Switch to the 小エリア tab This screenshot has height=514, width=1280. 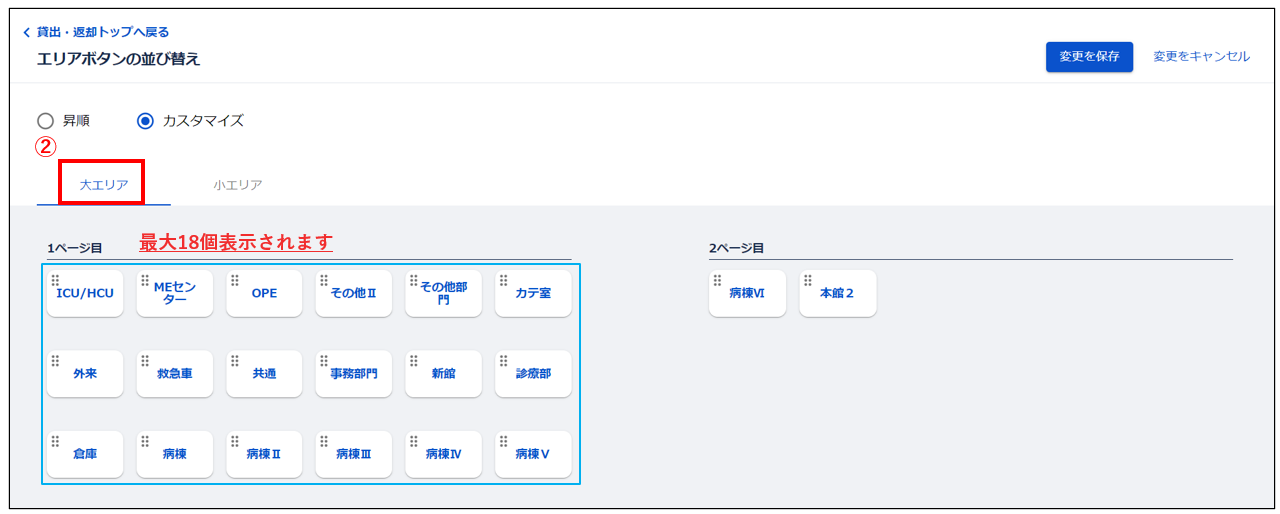coord(238,185)
